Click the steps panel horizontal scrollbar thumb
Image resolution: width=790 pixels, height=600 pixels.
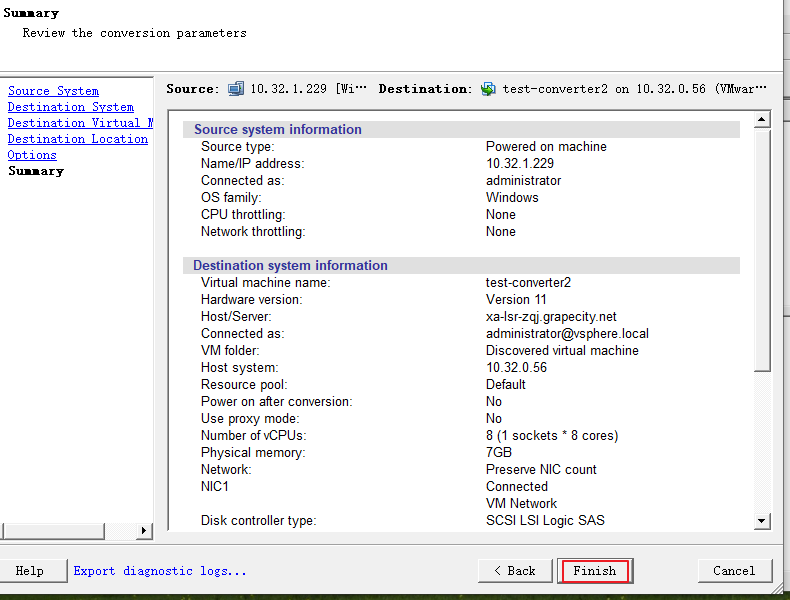point(68,531)
